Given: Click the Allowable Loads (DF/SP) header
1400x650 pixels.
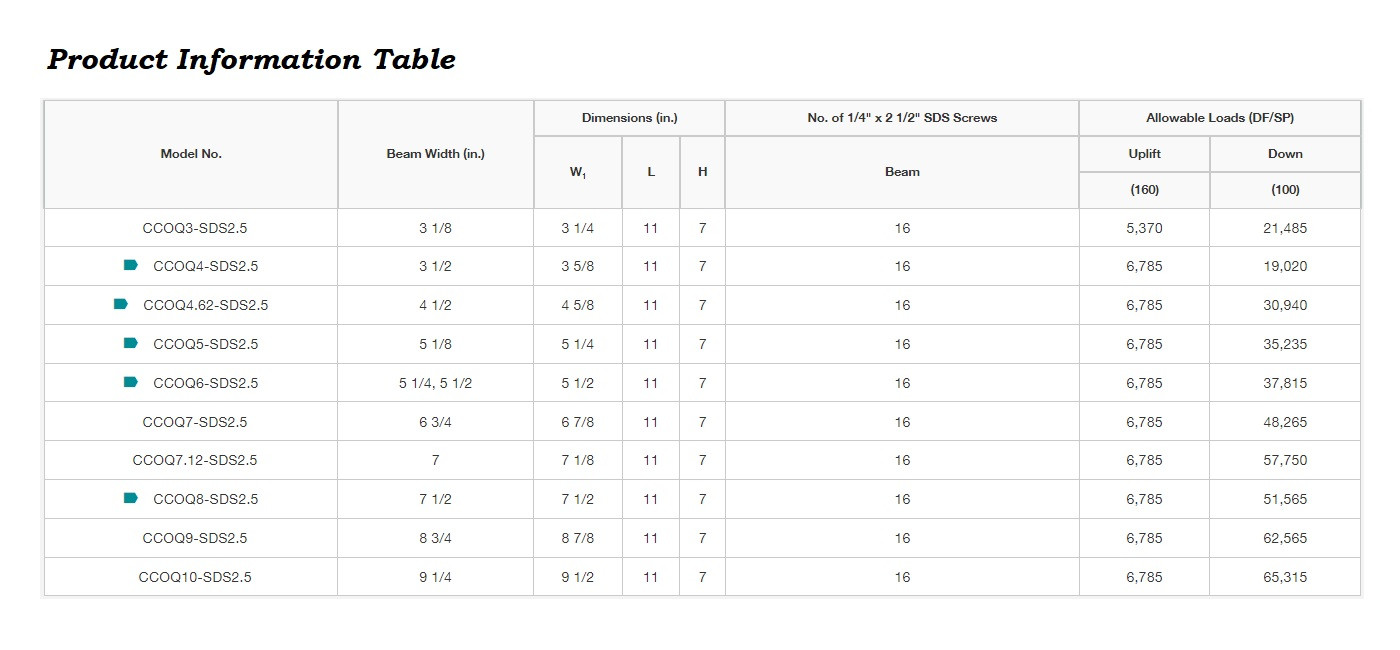Looking at the screenshot, I should pyautogui.click(x=1219, y=118).
